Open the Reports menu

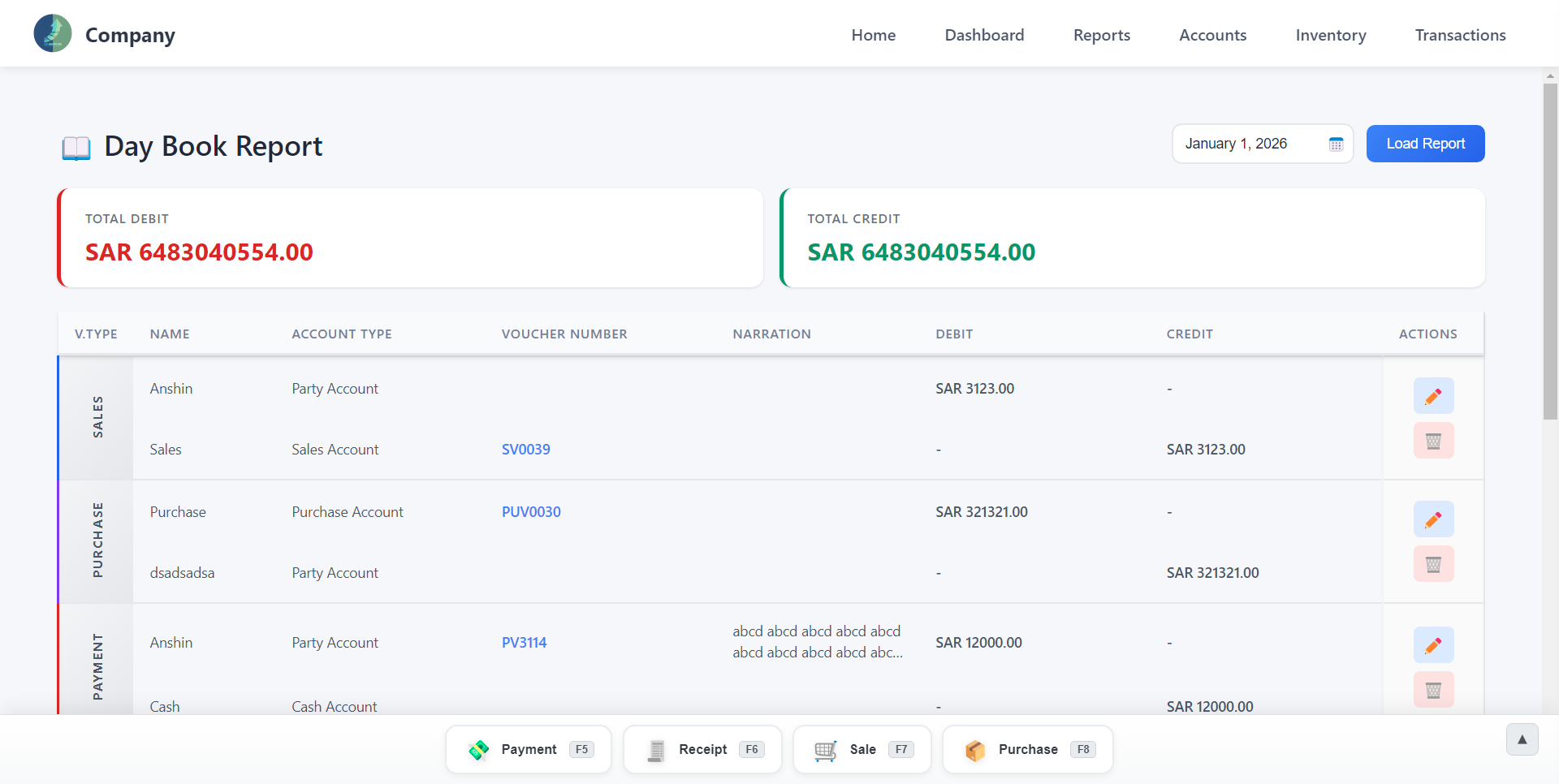point(1102,35)
